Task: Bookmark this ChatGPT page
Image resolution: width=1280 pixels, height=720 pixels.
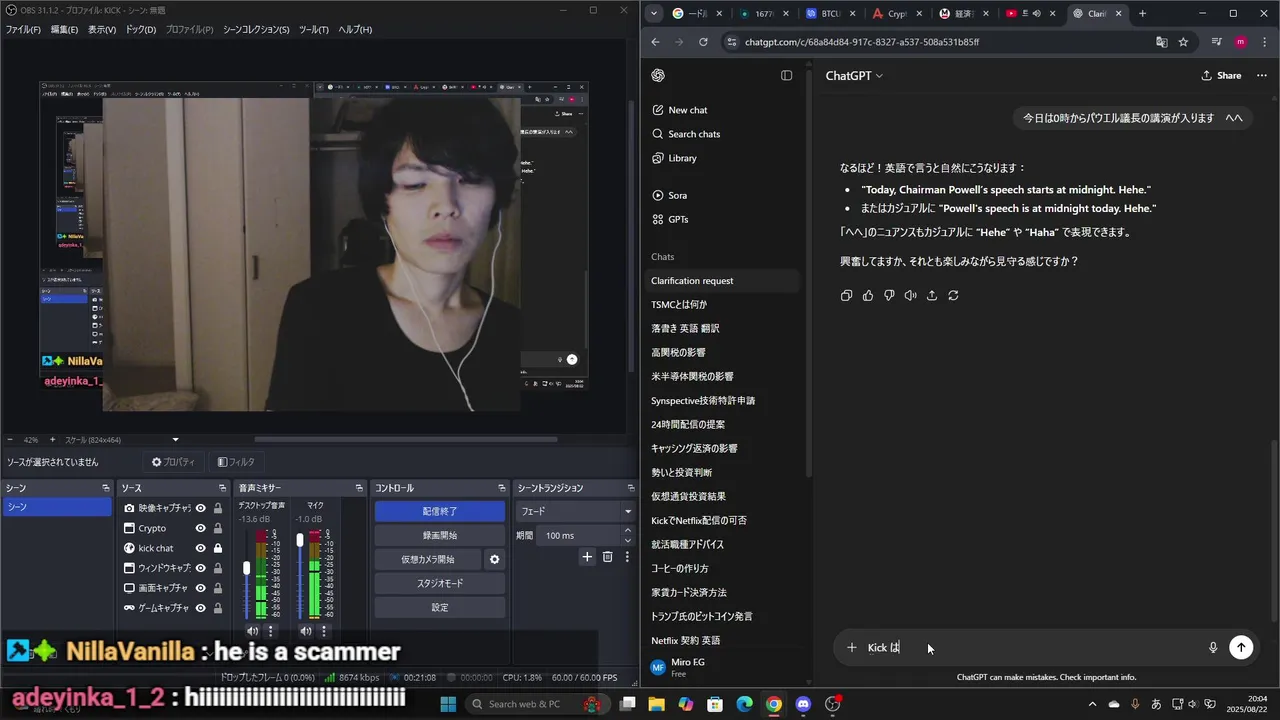Action: [1183, 42]
